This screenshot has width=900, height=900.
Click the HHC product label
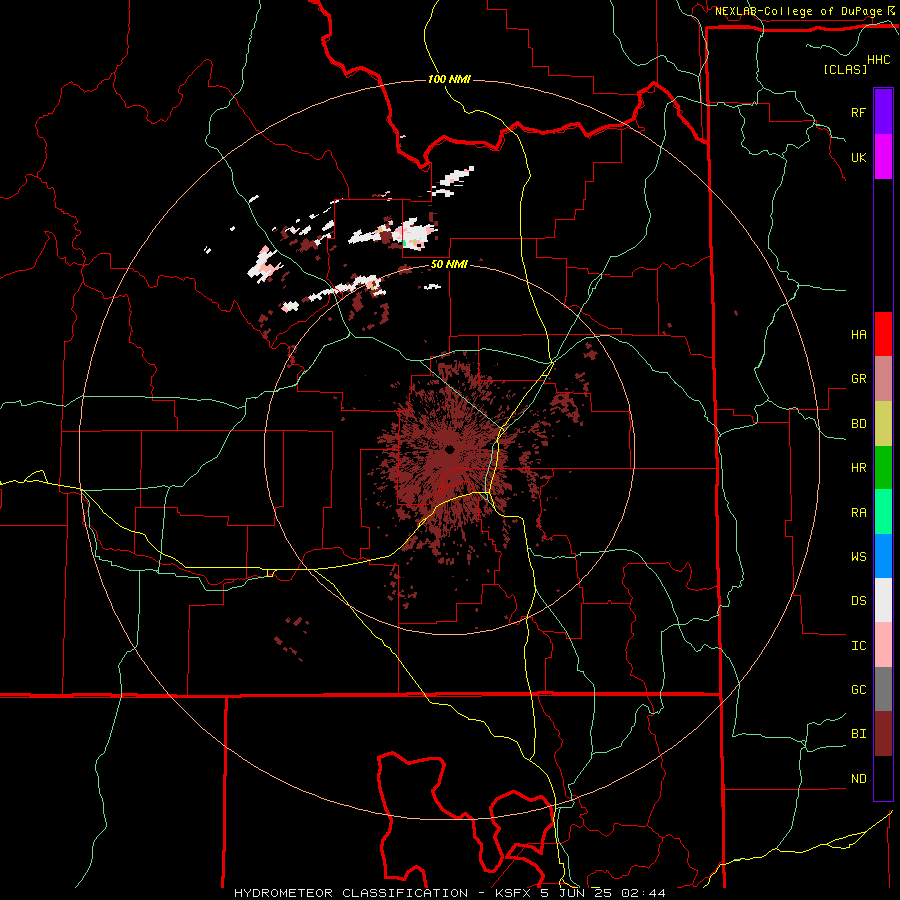click(879, 60)
